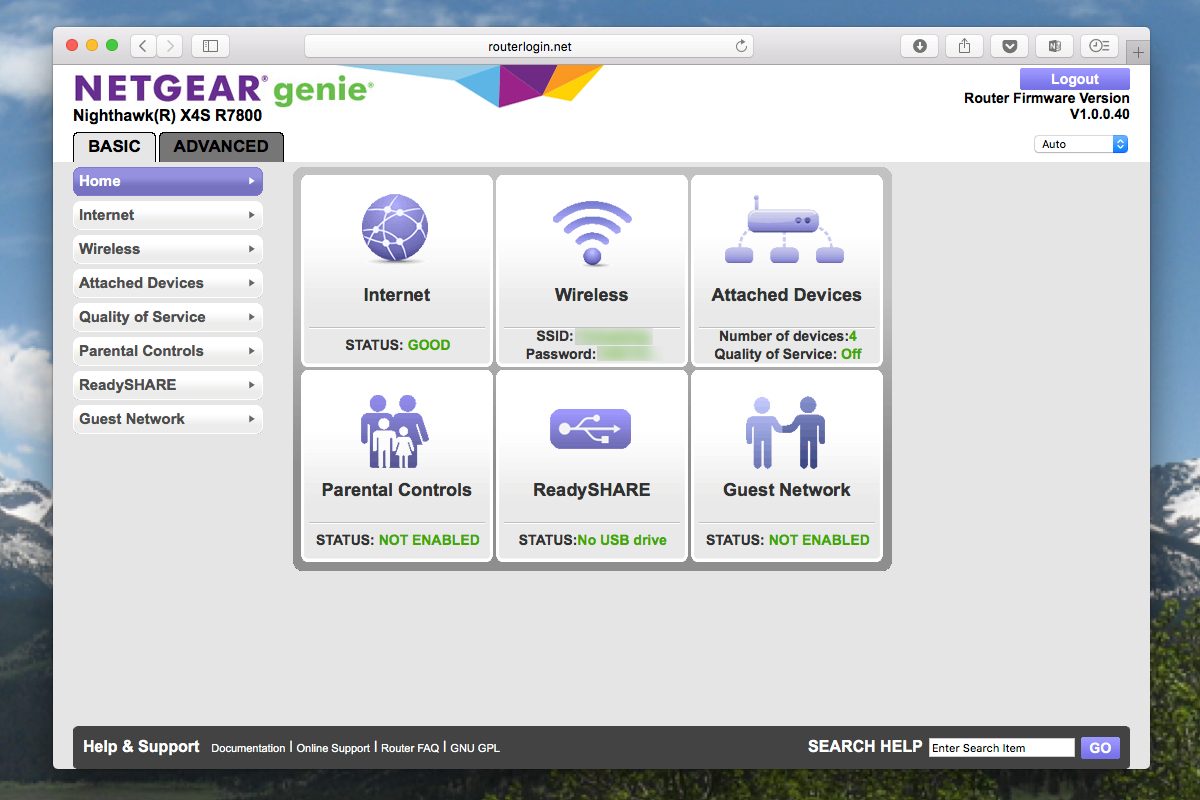This screenshot has height=800, width=1200.
Task: Expand the ReadySHARE sidebar entry
Action: tap(168, 385)
